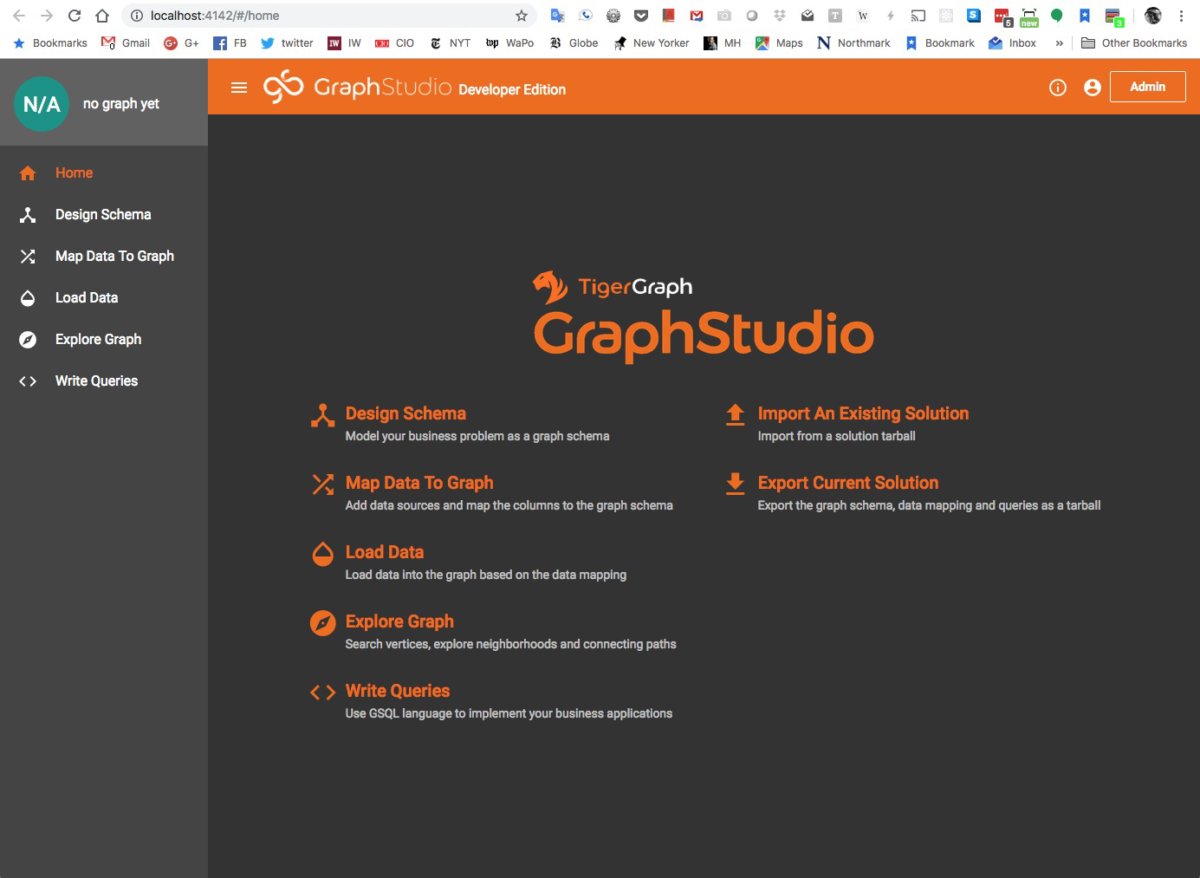The width and height of the screenshot is (1200, 878).
Task: Select Design Schema icon in the sidebar
Action: 27,214
